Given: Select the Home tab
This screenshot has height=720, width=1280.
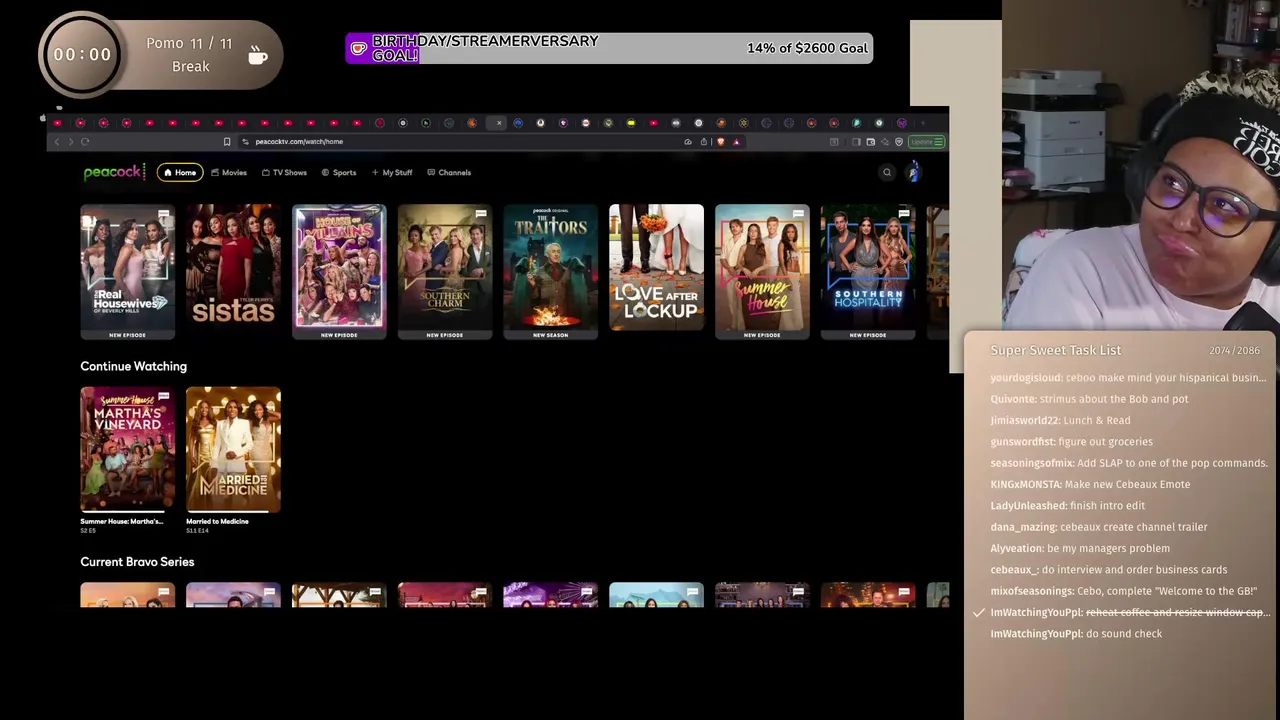Looking at the screenshot, I should pyautogui.click(x=180, y=173).
